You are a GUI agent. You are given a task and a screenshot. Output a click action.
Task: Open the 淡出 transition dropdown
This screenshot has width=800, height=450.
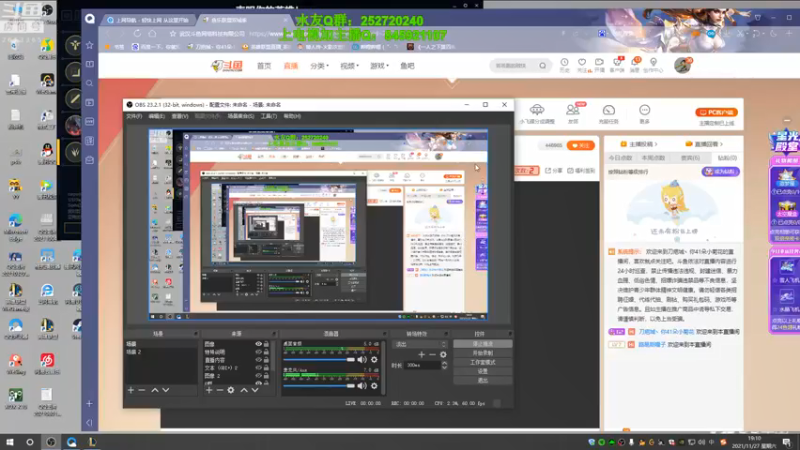pos(419,344)
